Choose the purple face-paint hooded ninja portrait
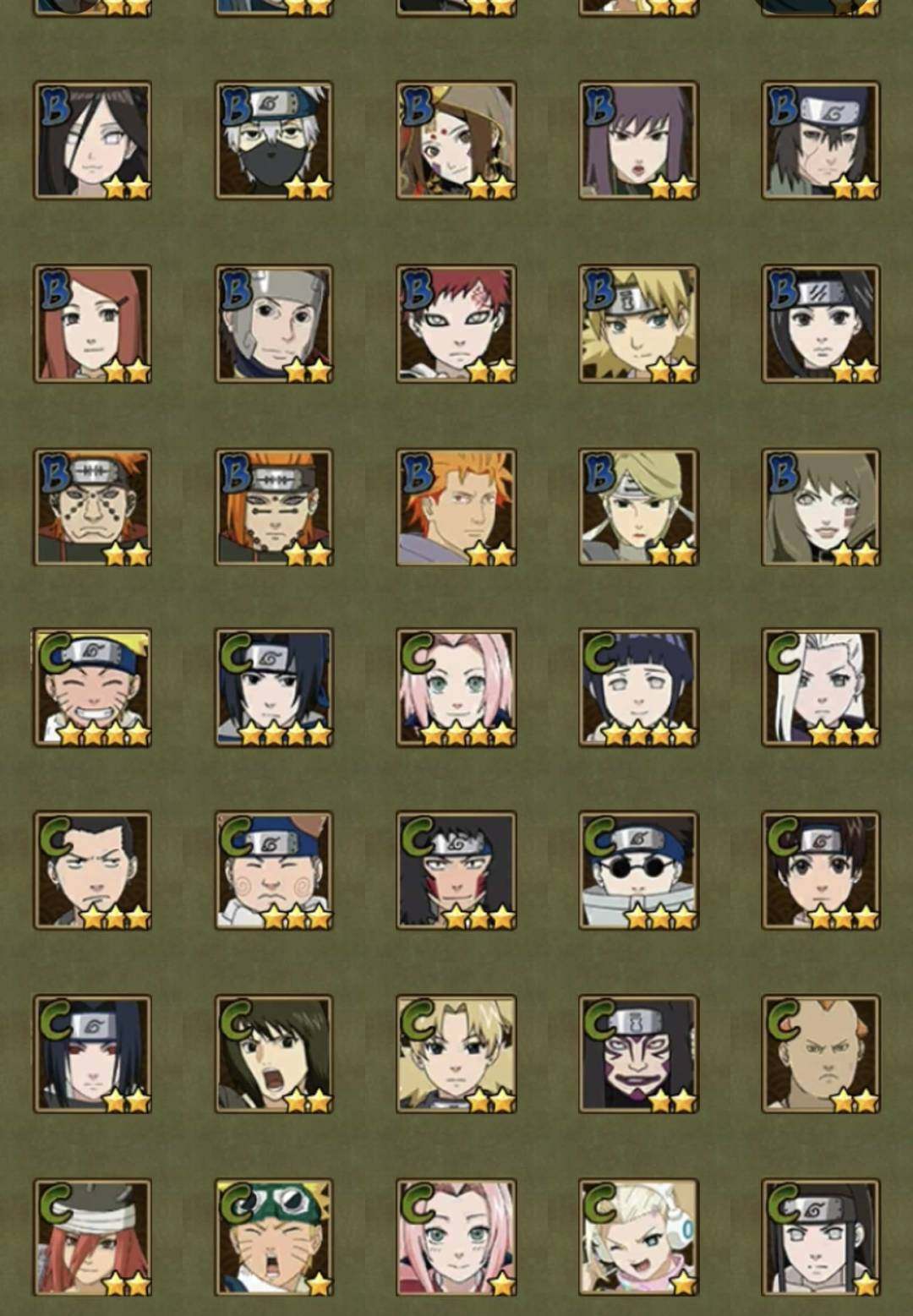Viewport: 913px width, 1316px height. (x=638, y=1054)
